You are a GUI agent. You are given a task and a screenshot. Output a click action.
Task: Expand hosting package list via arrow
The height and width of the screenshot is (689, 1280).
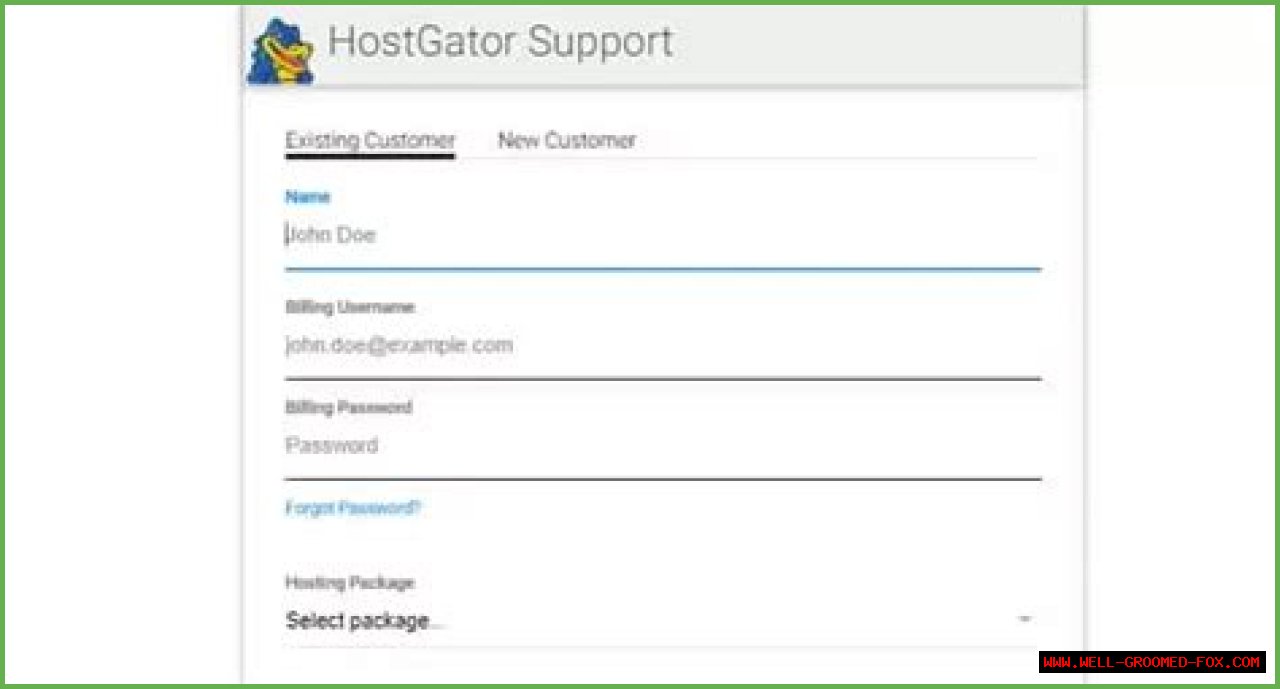[x=1025, y=620]
